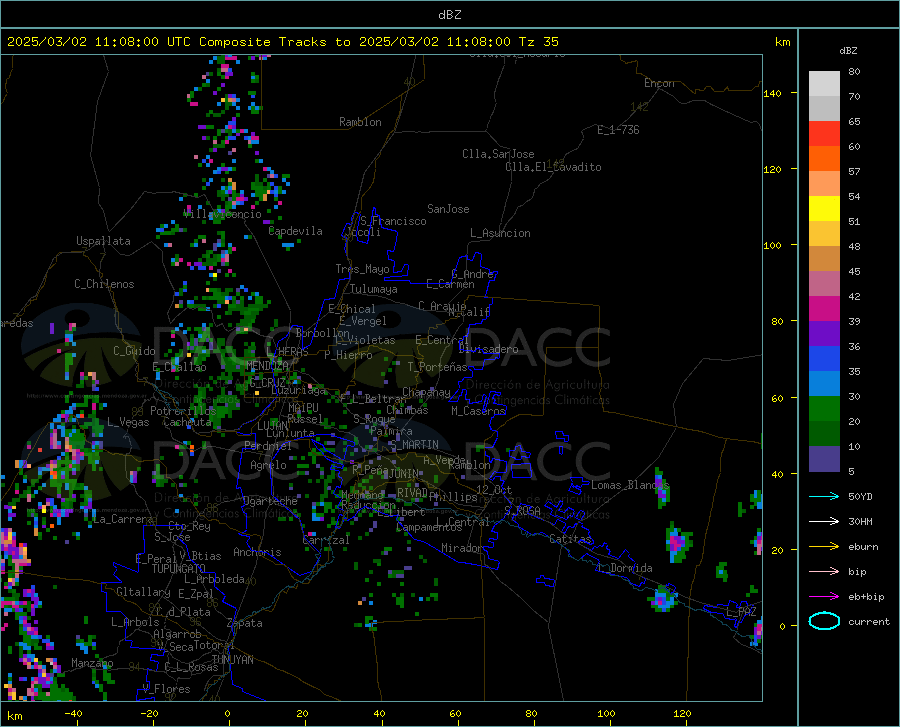Click the yellow eburn arrow legend icon
This screenshot has height=727, width=900.
(x=824, y=546)
